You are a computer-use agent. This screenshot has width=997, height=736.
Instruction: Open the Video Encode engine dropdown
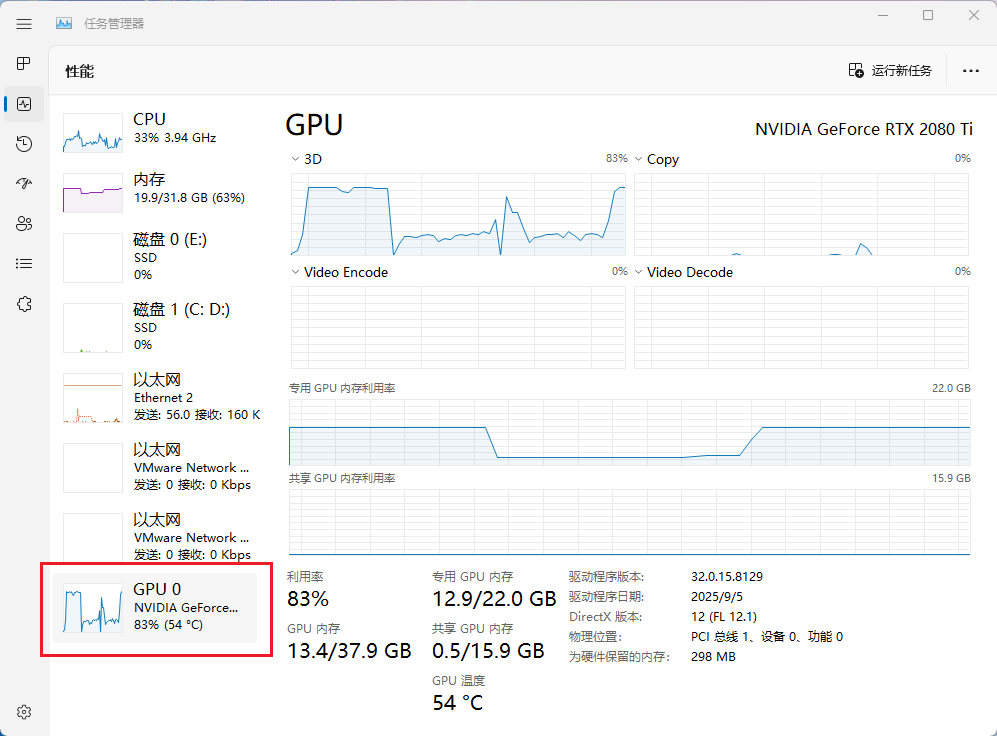296,272
